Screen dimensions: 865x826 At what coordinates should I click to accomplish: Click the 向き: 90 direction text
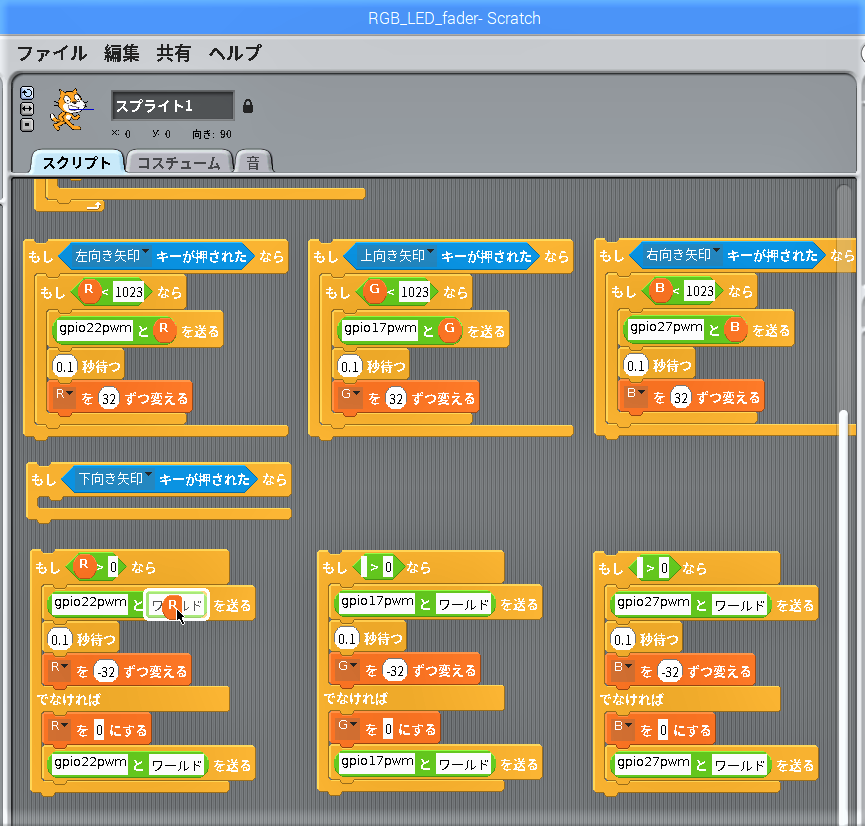coord(212,134)
